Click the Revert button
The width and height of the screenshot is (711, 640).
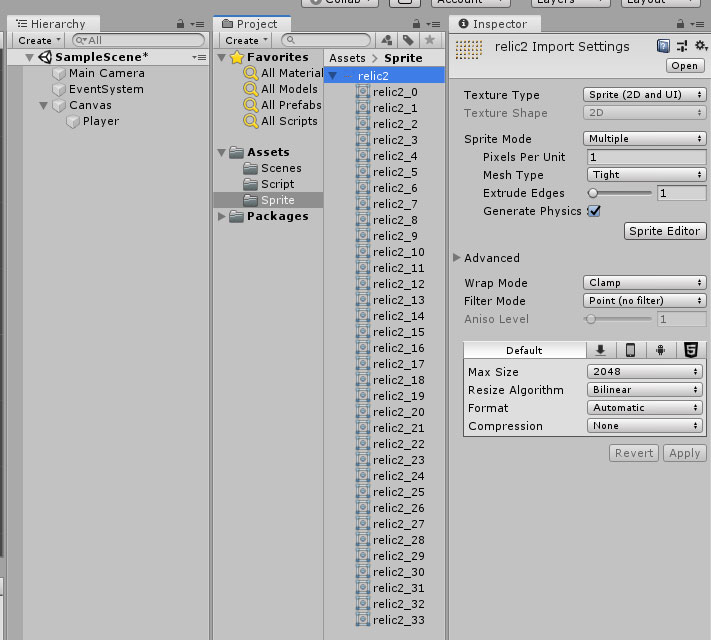(633, 453)
